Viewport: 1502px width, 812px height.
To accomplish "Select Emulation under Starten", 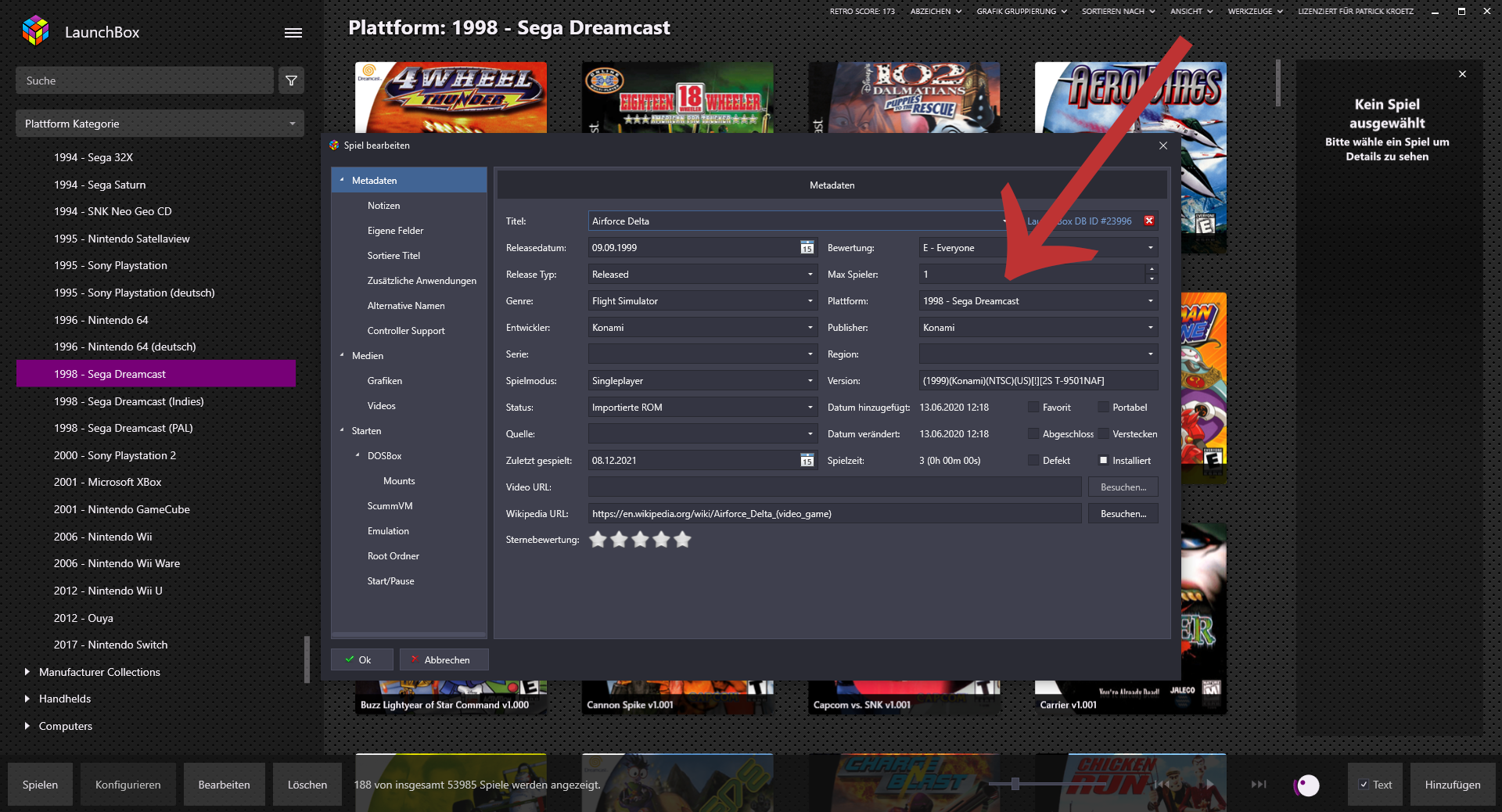I will [388, 531].
